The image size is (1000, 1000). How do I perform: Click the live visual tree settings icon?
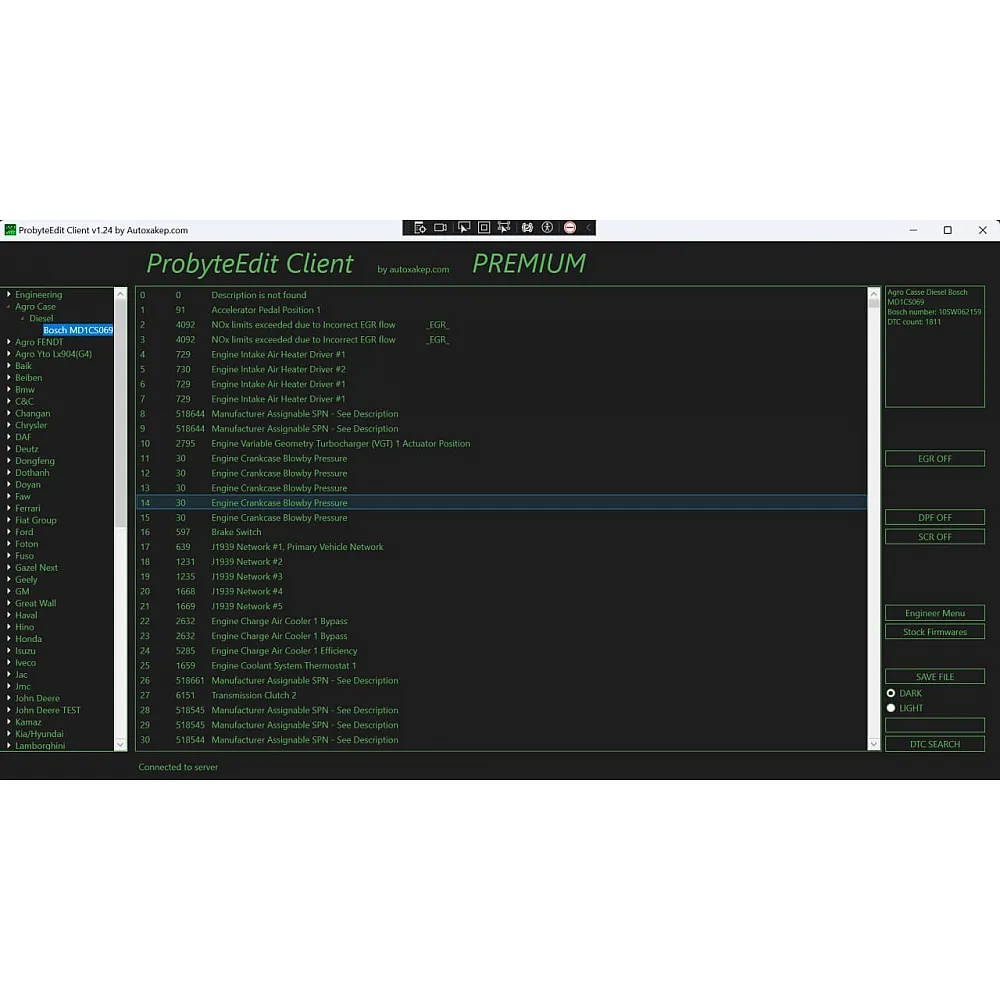pos(420,228)
